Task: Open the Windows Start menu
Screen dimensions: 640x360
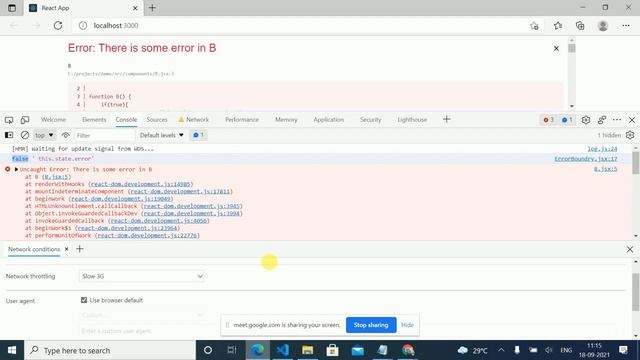Action: click(x=12, y=350)
